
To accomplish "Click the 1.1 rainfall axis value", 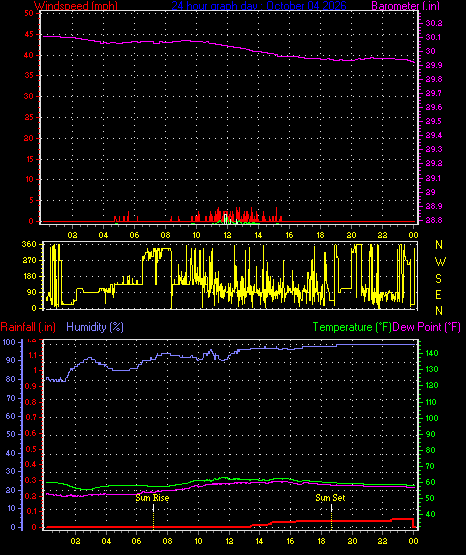I will pos(32,355).
